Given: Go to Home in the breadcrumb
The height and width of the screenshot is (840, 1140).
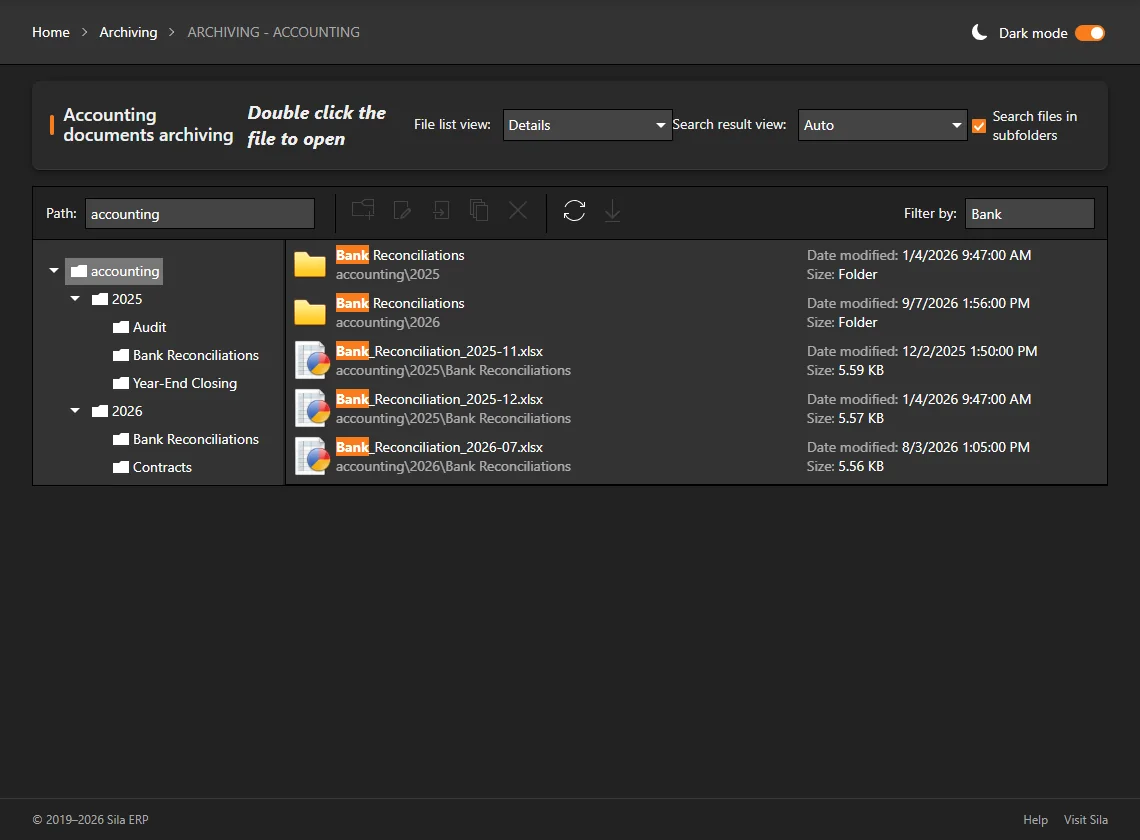Looking at the screenshot, I should 51,32.
